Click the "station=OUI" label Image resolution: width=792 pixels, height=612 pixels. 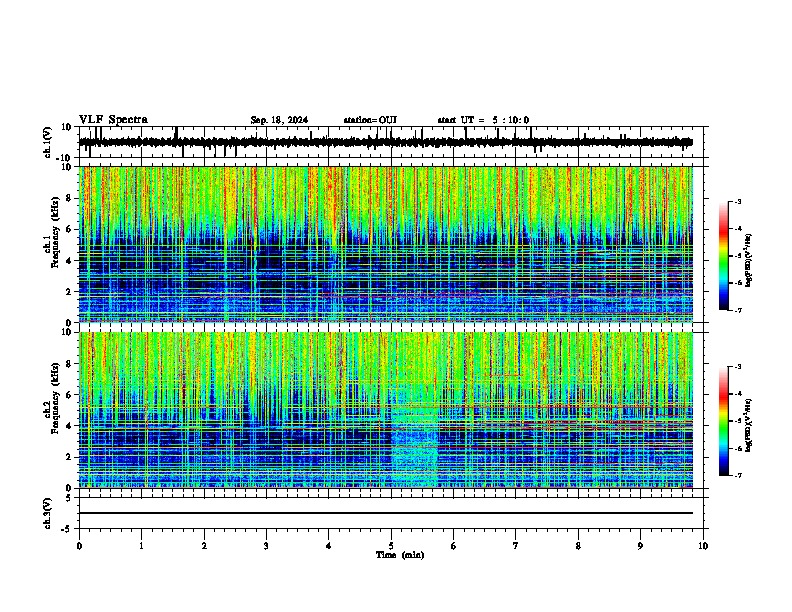(x=370, y=120)
